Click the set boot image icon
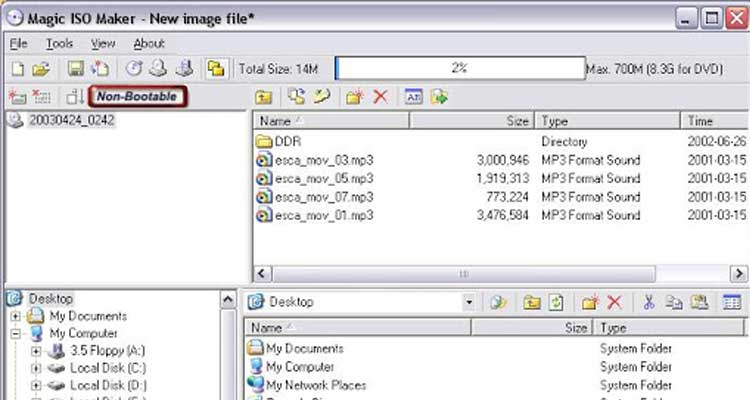Screen dimensions: 750x400 pos(18,97)
